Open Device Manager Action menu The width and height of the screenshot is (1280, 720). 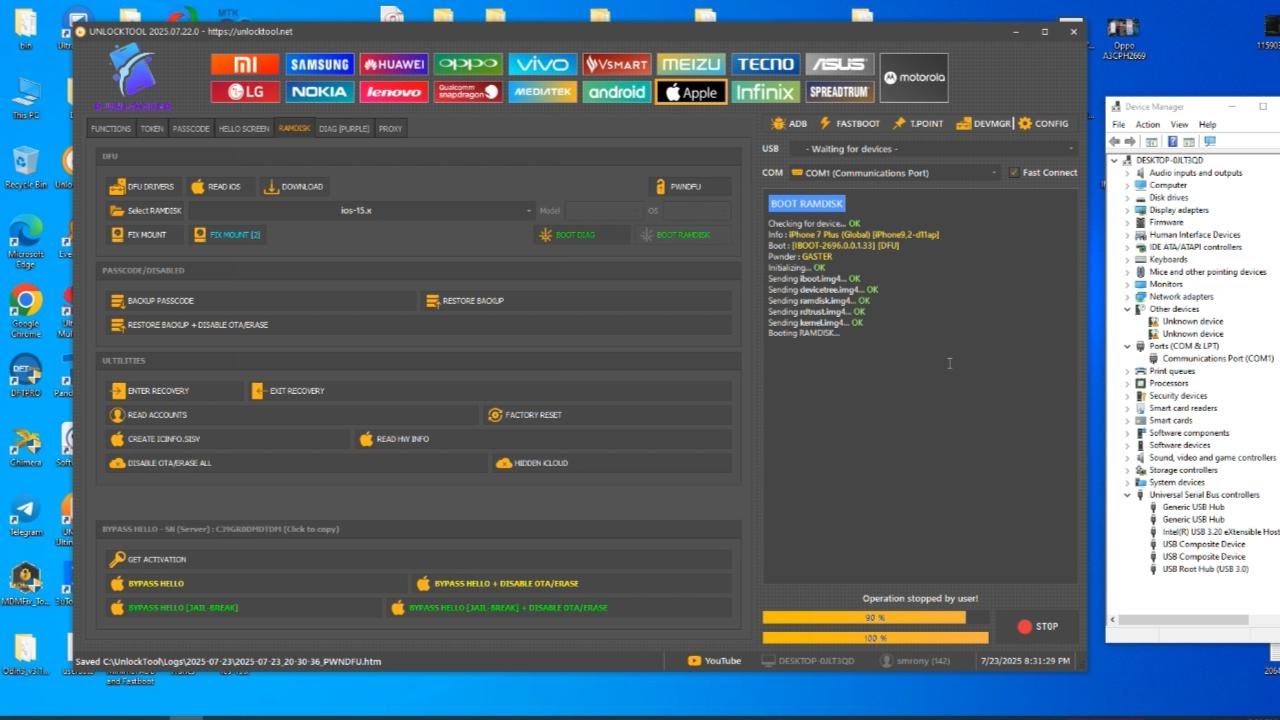point(1147,125)
